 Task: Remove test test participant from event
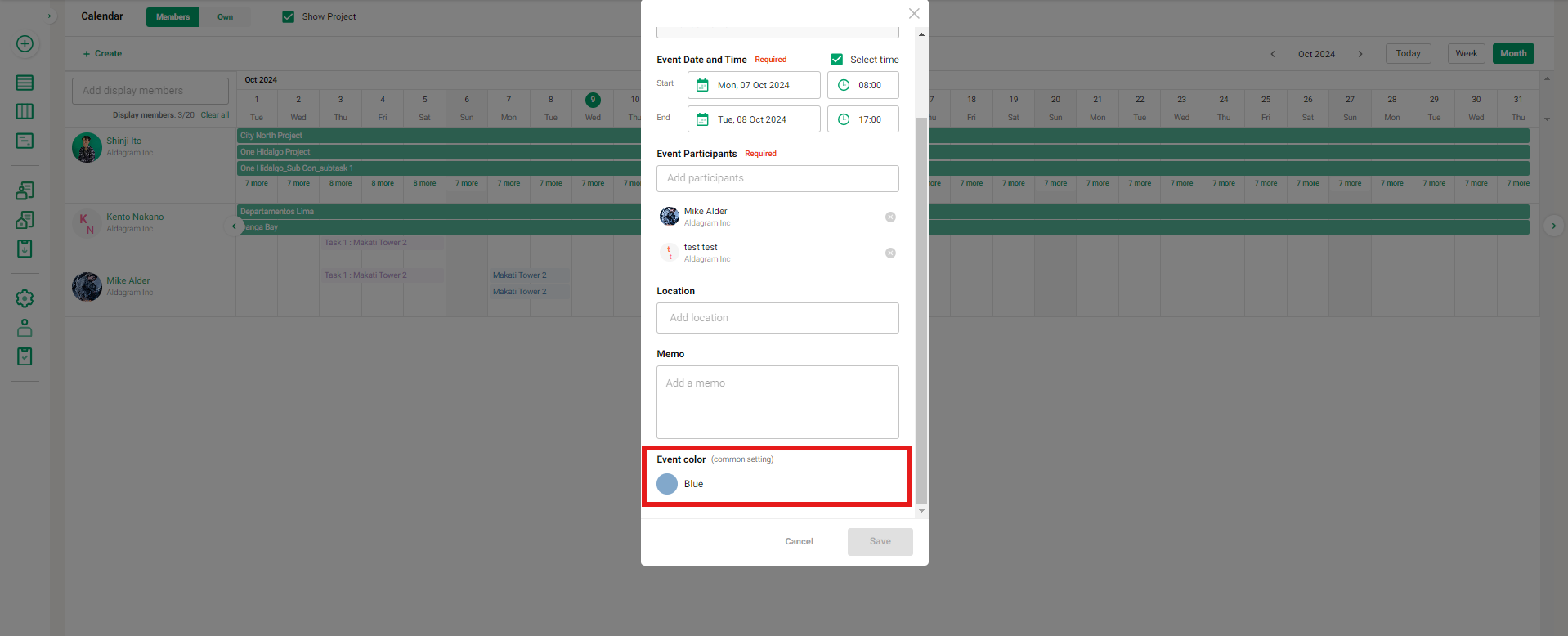(890, 253)
